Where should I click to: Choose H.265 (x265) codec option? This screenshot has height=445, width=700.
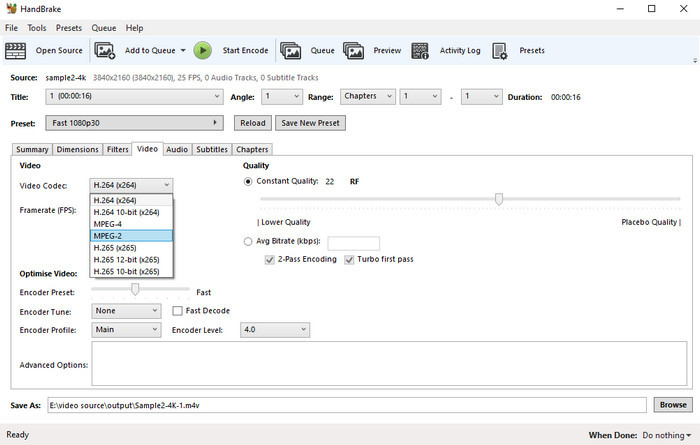(131, 248)
